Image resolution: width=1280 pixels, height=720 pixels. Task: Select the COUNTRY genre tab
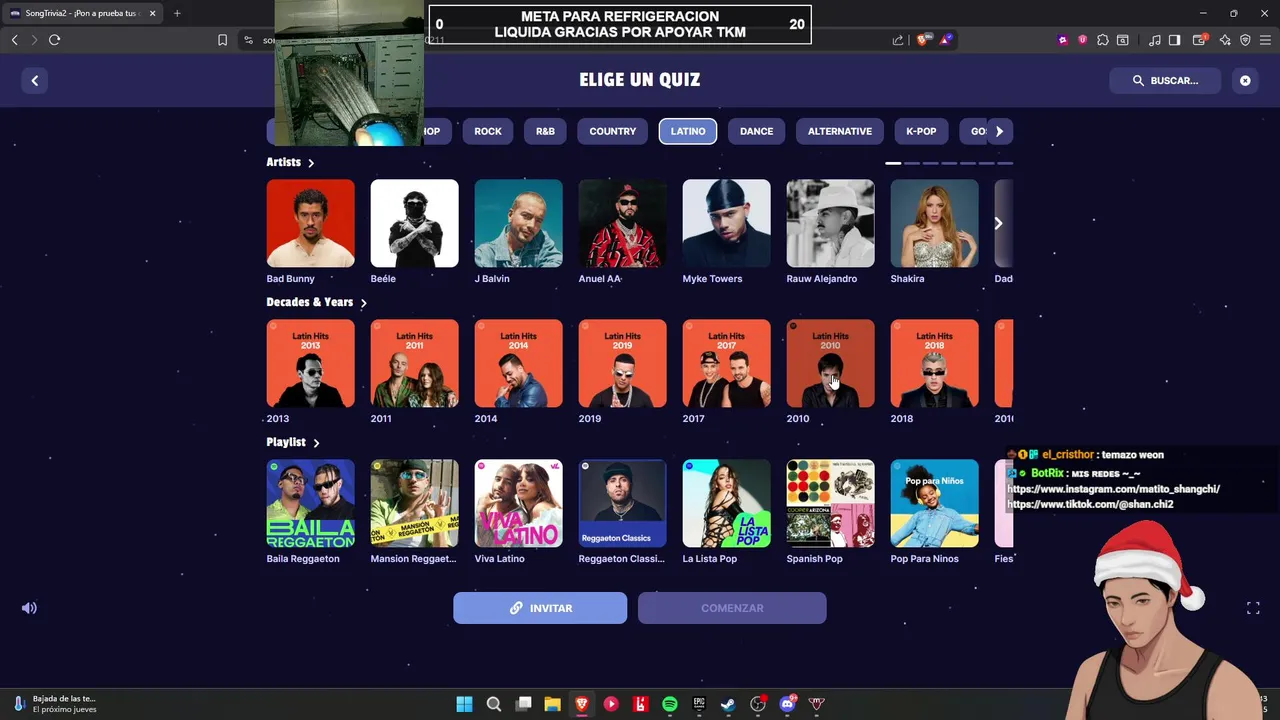point(613,131)
